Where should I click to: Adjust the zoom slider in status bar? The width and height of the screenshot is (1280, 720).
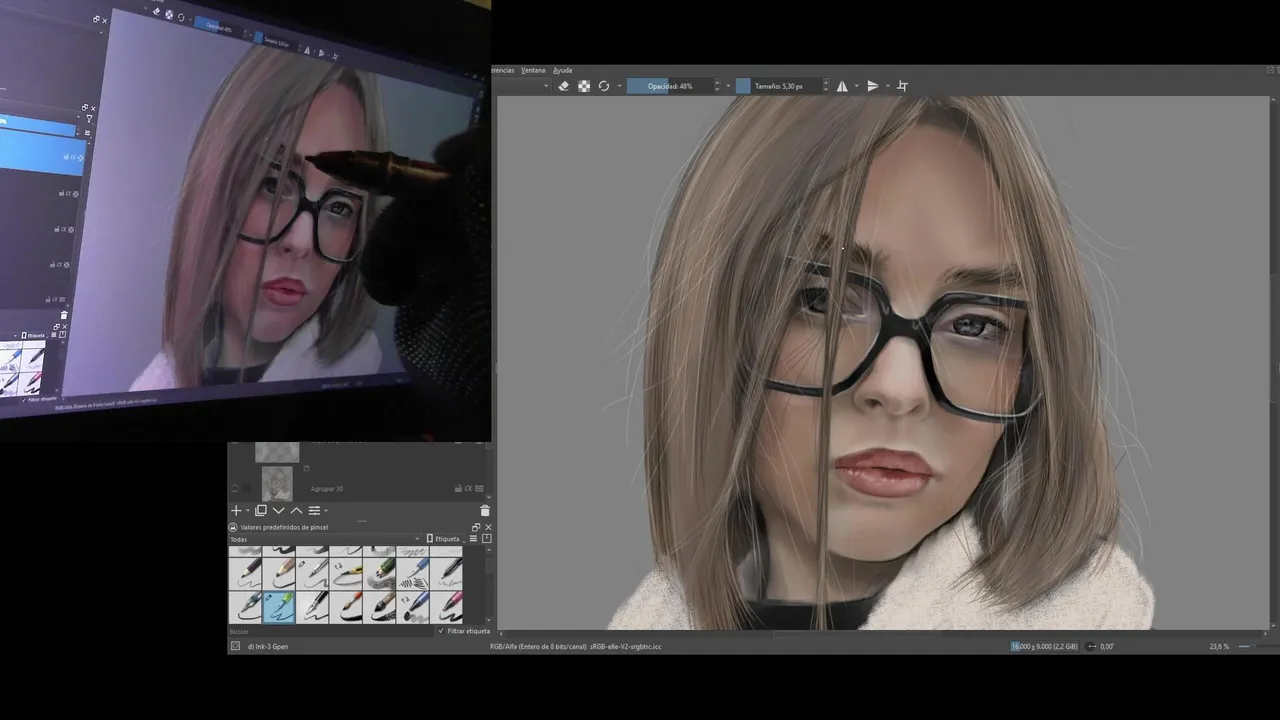click(x=1258, y=646)
